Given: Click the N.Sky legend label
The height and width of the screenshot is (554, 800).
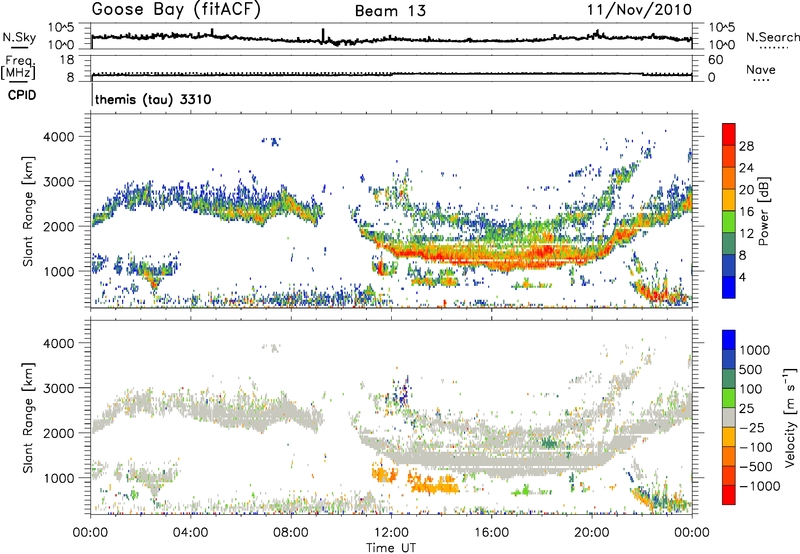Looking at the screenshot, I should click(x=15, y=36).
